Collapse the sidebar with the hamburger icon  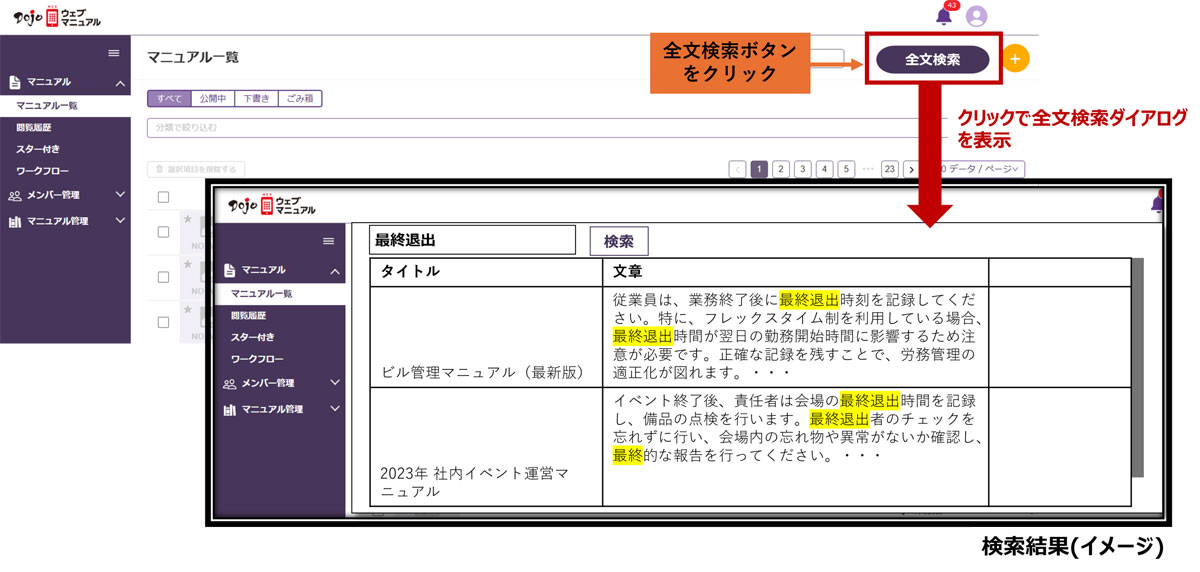[114, 53]
